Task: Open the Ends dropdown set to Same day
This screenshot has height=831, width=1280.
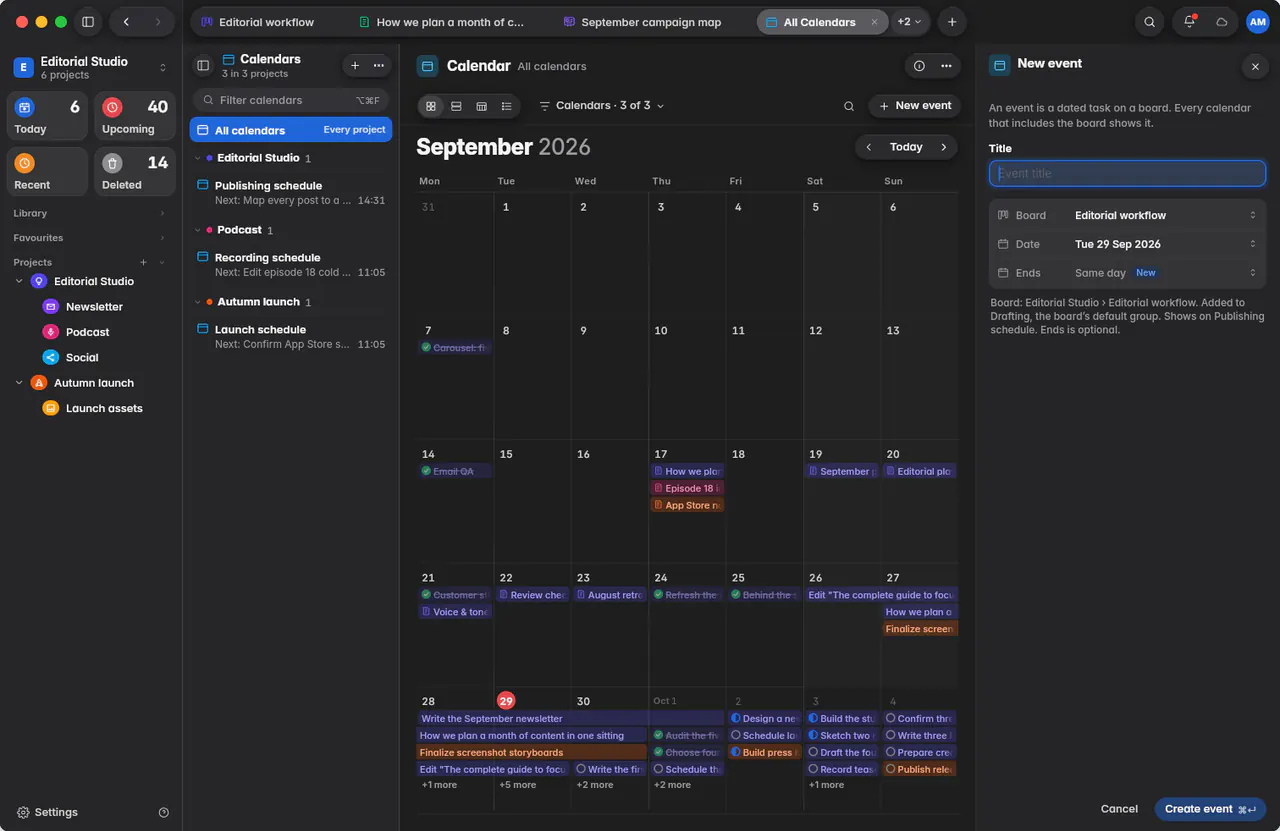Action: [1127, 273]
